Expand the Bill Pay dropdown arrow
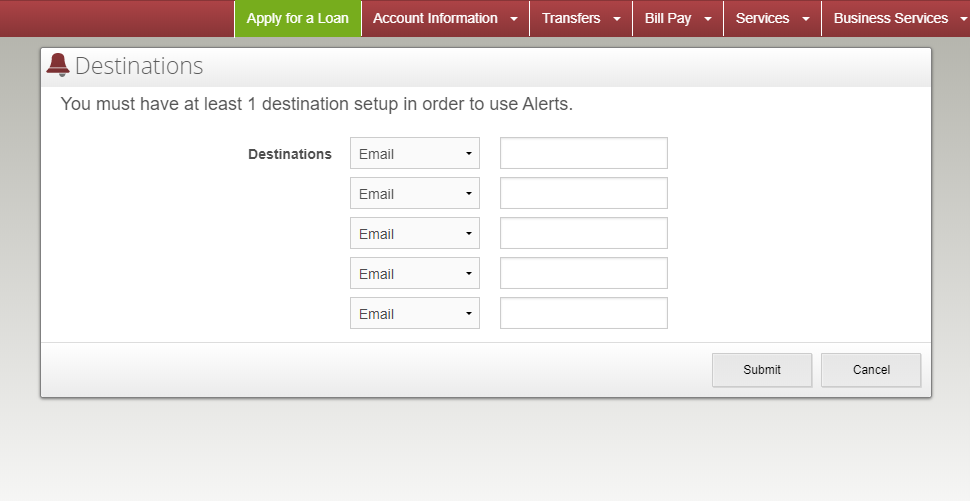Viewport: 970px width, 501px height. (x=708, y=19)
